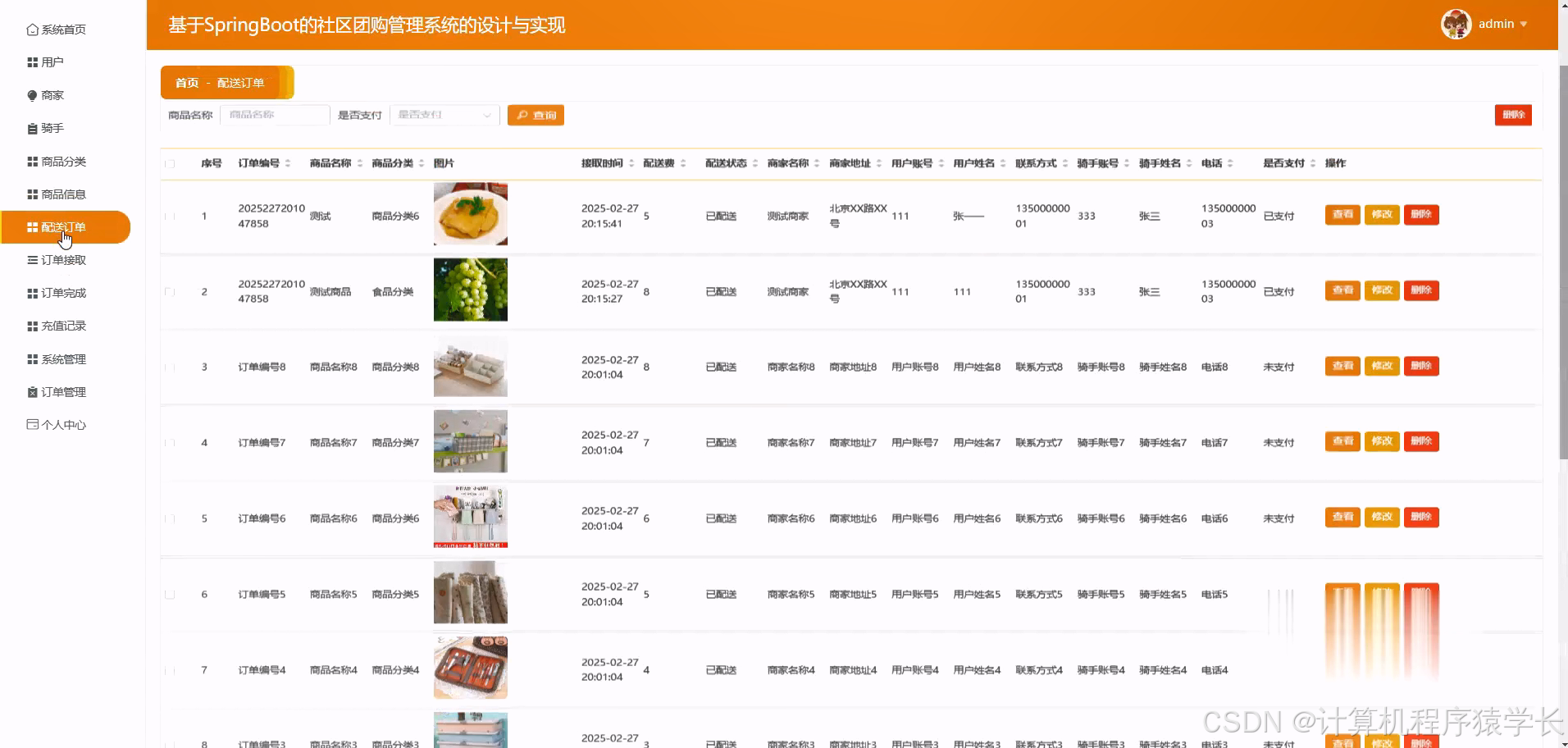Click 修改 for row 4 订单编号7

pos(1382,441)
